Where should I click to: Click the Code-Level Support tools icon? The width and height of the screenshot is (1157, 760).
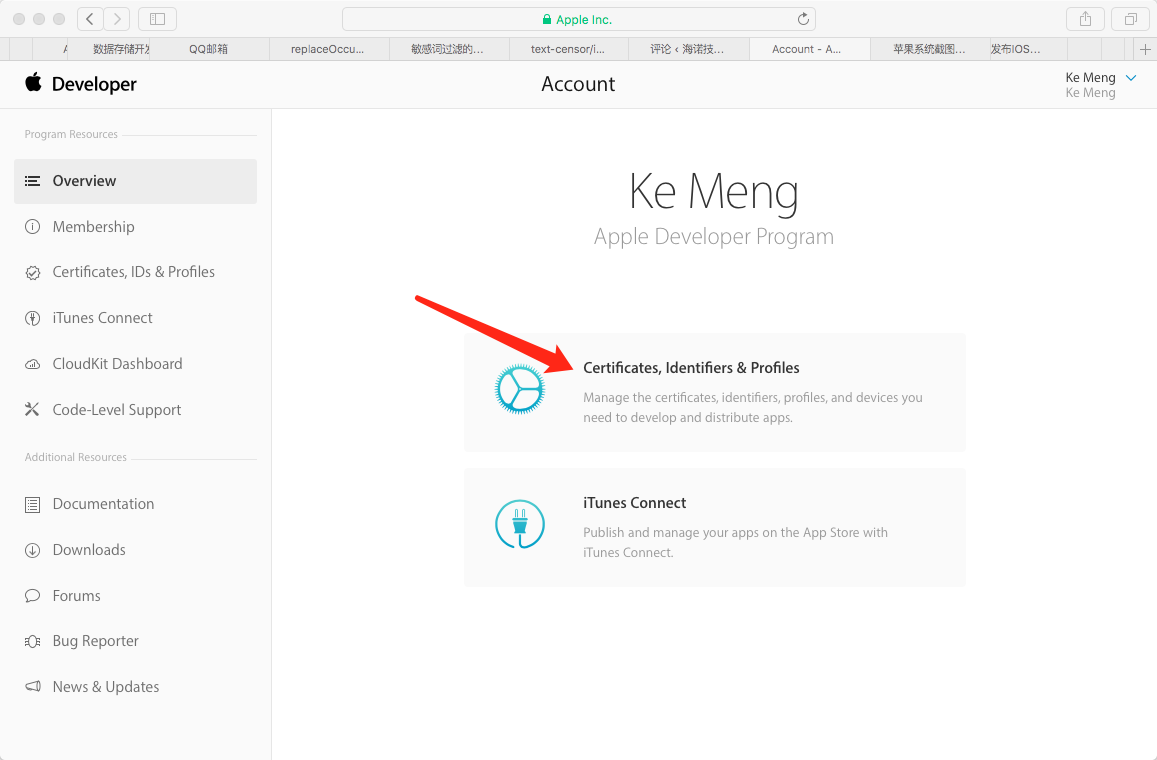click(x=32, y=410)
